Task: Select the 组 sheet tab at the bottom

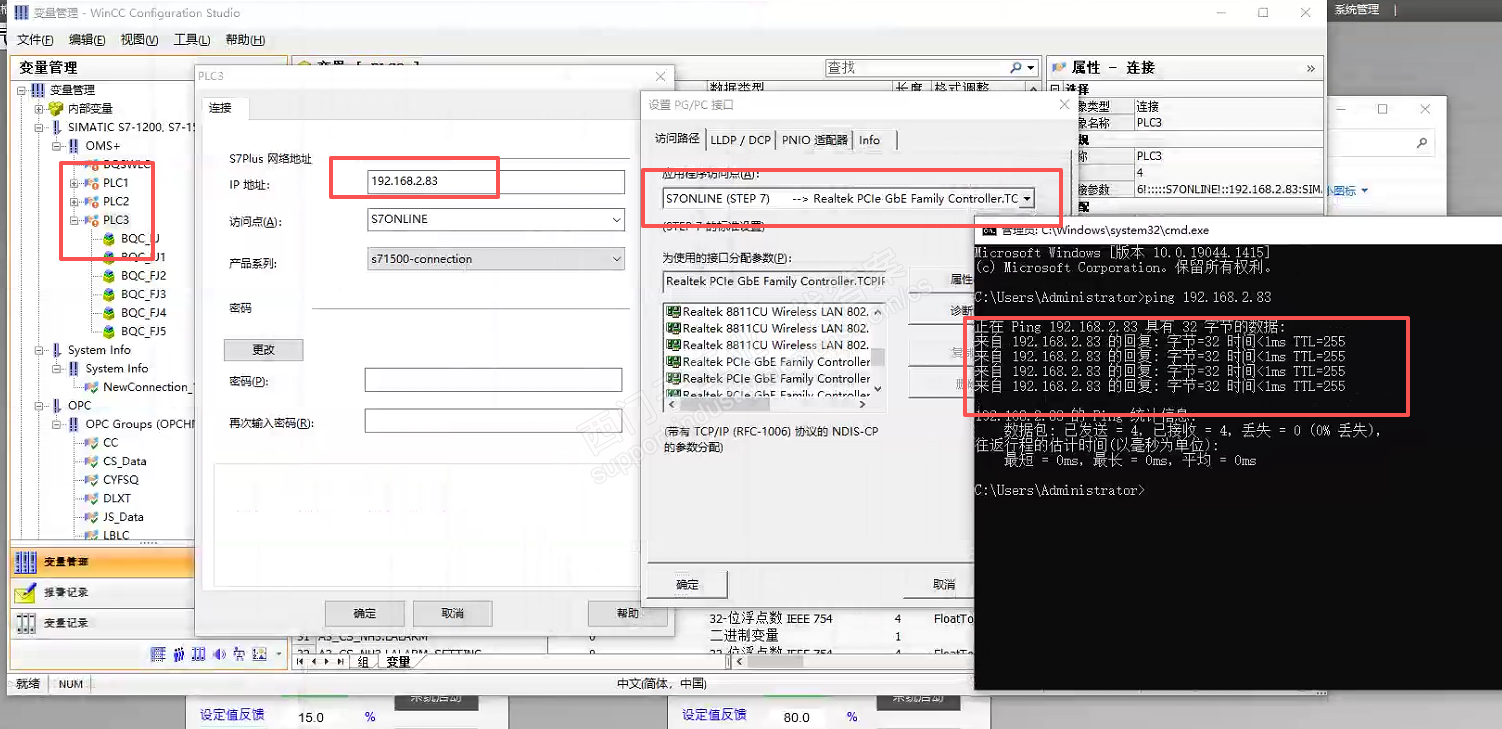Action: (x=364, y=662)
